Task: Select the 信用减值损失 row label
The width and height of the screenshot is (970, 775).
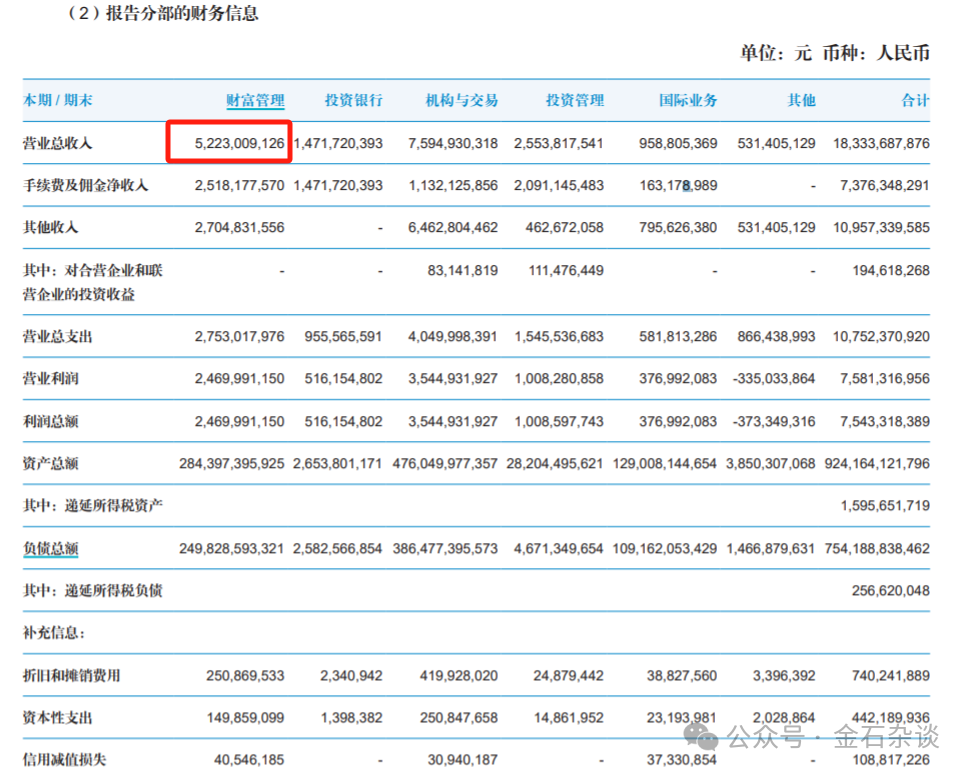Action: click(x=64, y=760)
